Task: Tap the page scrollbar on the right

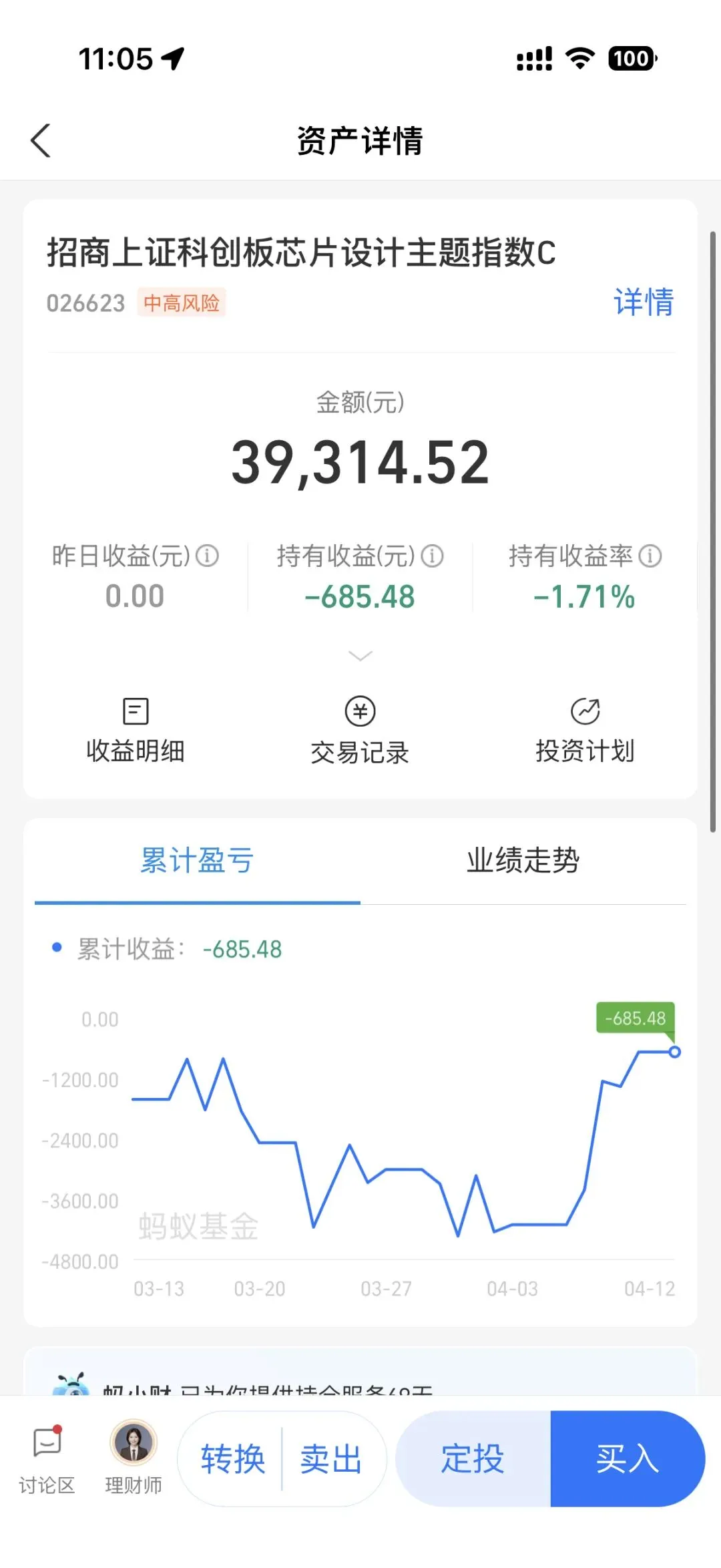Action: [712, 532]
